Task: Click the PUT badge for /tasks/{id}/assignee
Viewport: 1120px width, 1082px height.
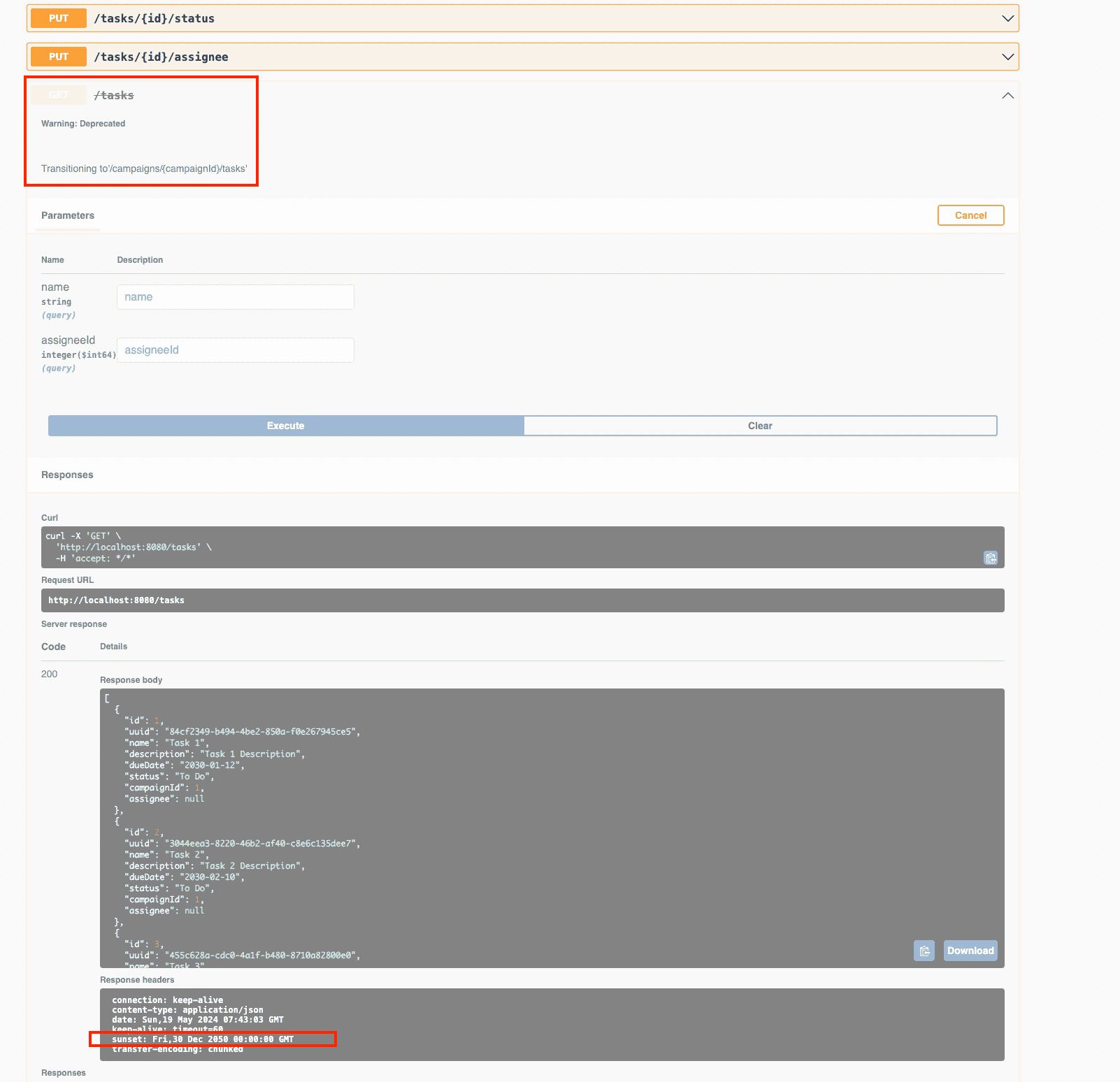Action: [59, 57]
